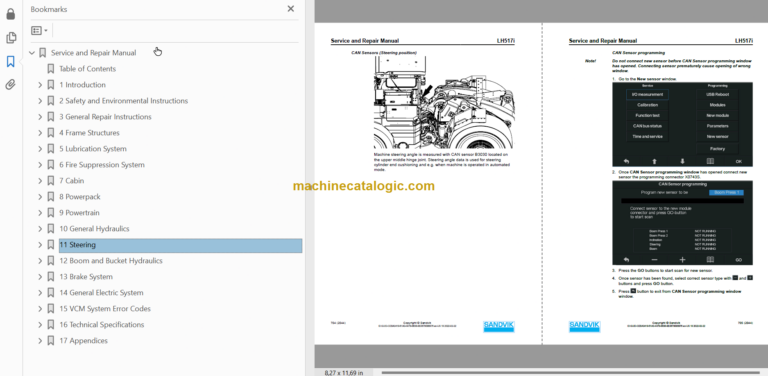Image resolution: width=768 pixels, height=376 pixels.
Task: Go to 9 Powertrain section
Action: (79, 213)
